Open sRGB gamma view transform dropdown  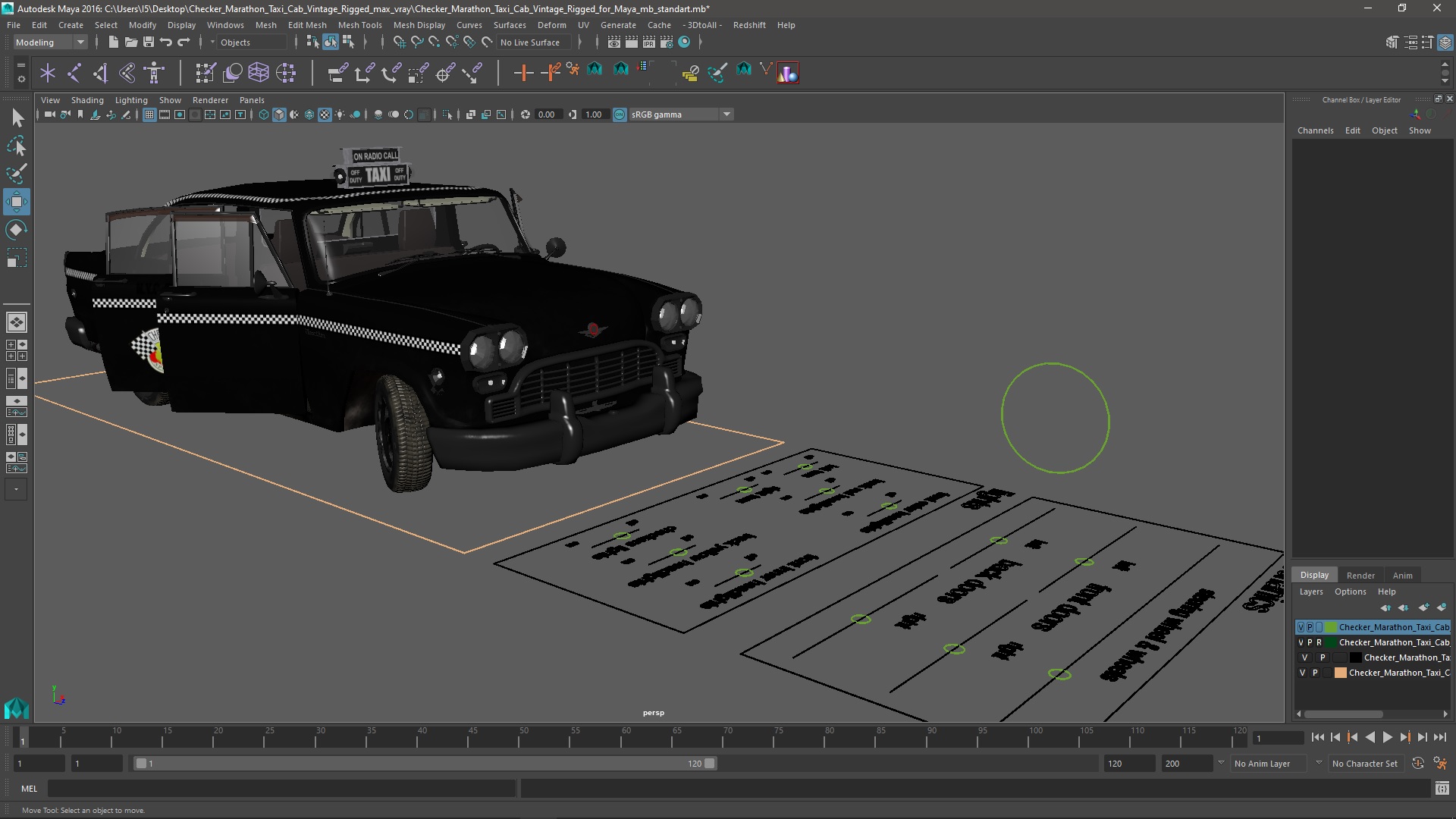coord(681,115)
